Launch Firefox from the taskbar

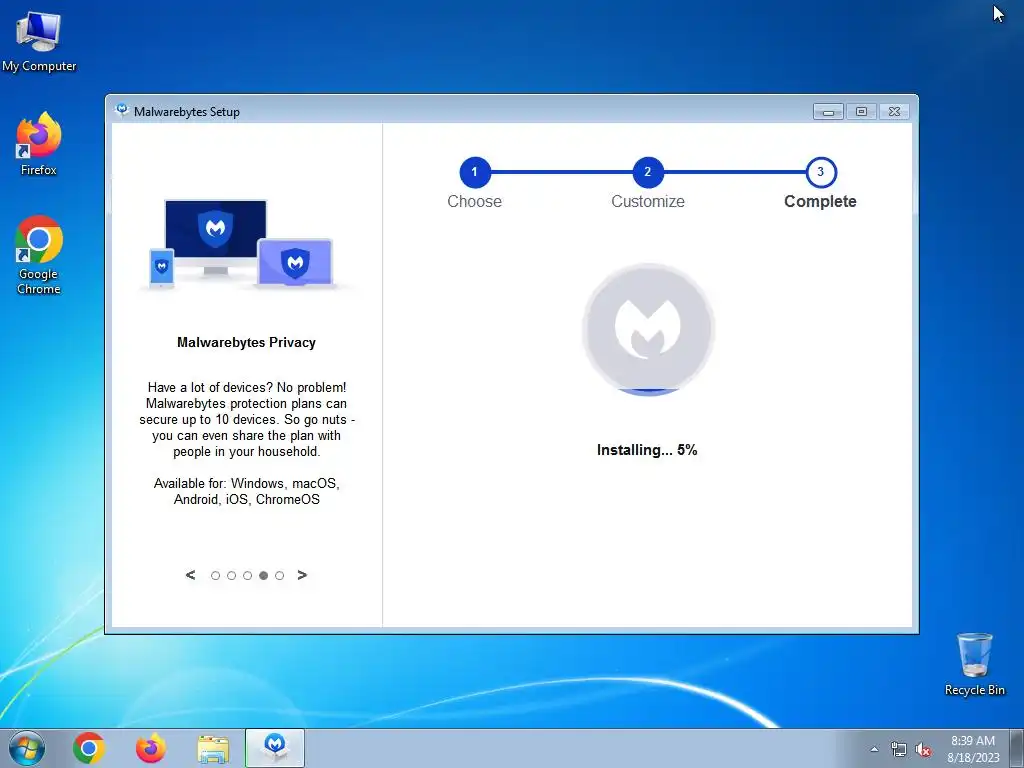tap(150, 748)
